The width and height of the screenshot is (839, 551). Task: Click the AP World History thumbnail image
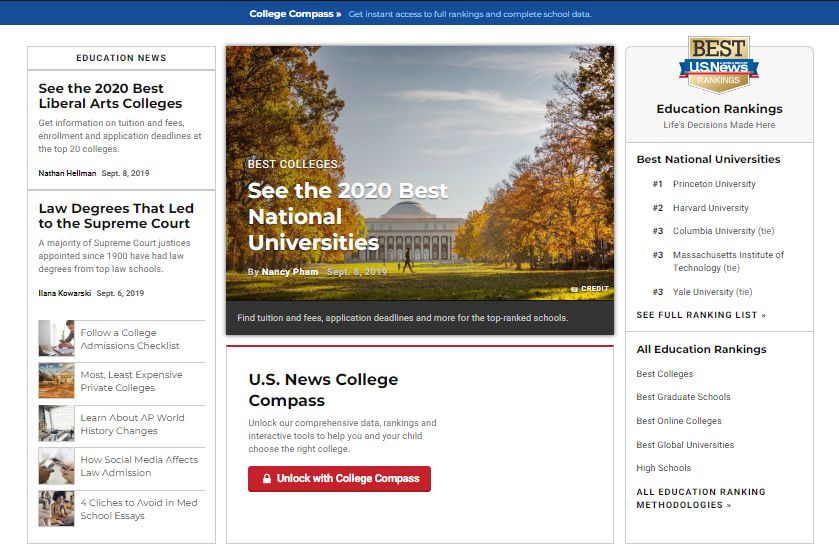[56, 423]
